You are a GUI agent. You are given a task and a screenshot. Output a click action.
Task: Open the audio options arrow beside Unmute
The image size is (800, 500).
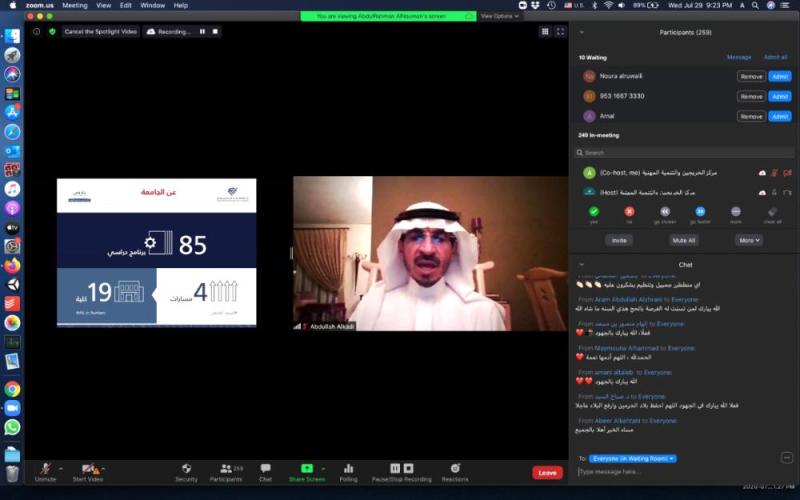(61, 468)
